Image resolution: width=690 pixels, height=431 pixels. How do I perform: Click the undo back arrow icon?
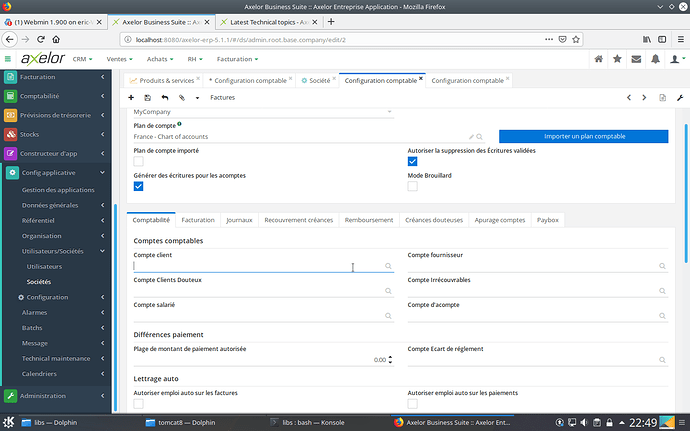tap(165, 98)
